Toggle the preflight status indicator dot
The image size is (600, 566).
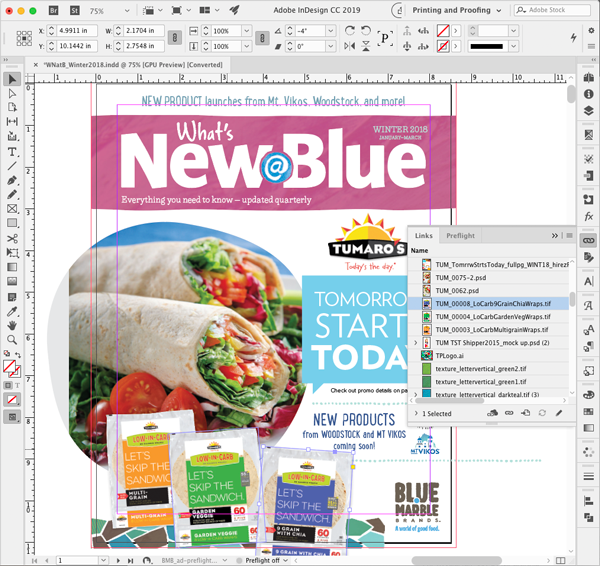(239, 560)
